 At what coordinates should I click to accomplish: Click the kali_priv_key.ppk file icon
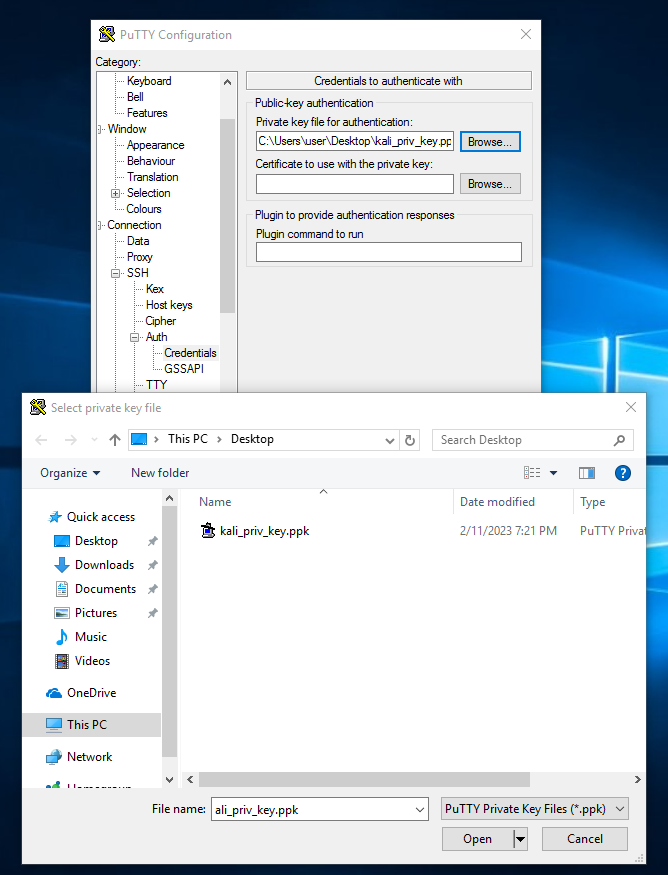(x=208, y=531)
